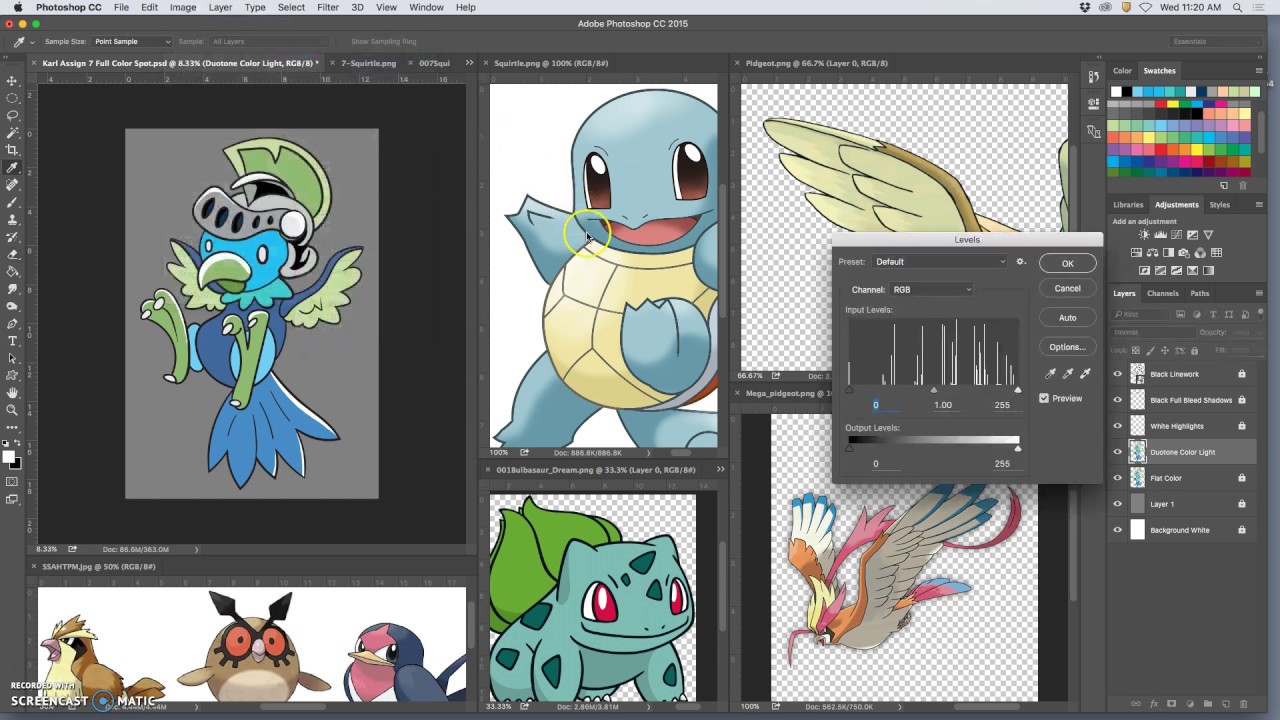Click the output levels white slider handle
The width and height of the screenshot is (1280, 720).
coord(1018,448)
